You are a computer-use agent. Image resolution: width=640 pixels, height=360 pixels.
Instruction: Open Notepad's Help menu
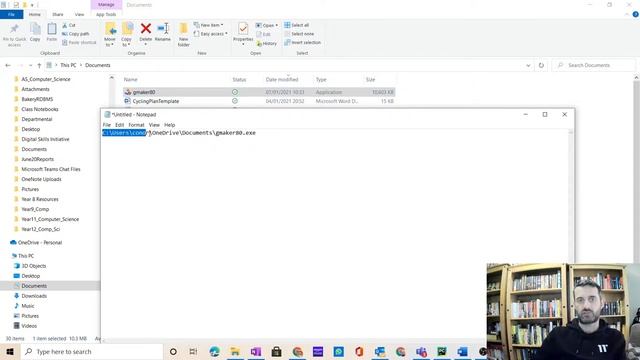pyautogui.click(x=169, y=125)
